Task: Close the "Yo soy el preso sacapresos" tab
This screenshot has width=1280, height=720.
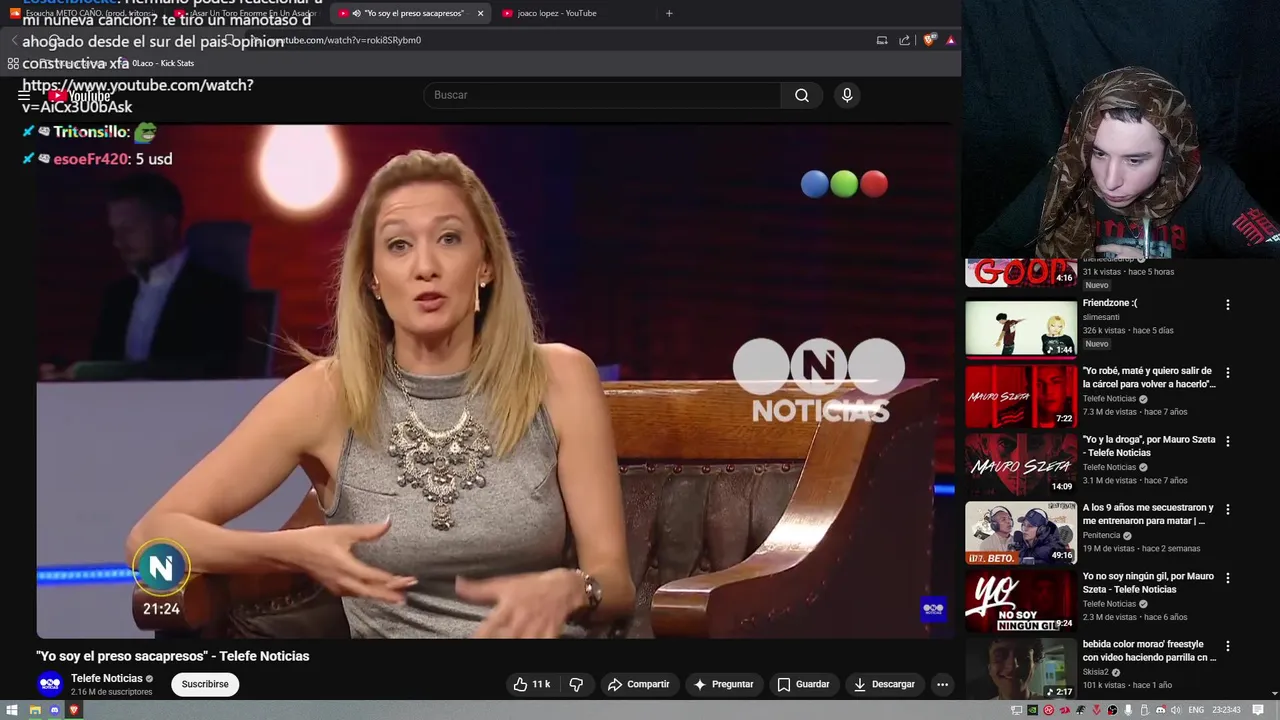Action: pos(480,13)
